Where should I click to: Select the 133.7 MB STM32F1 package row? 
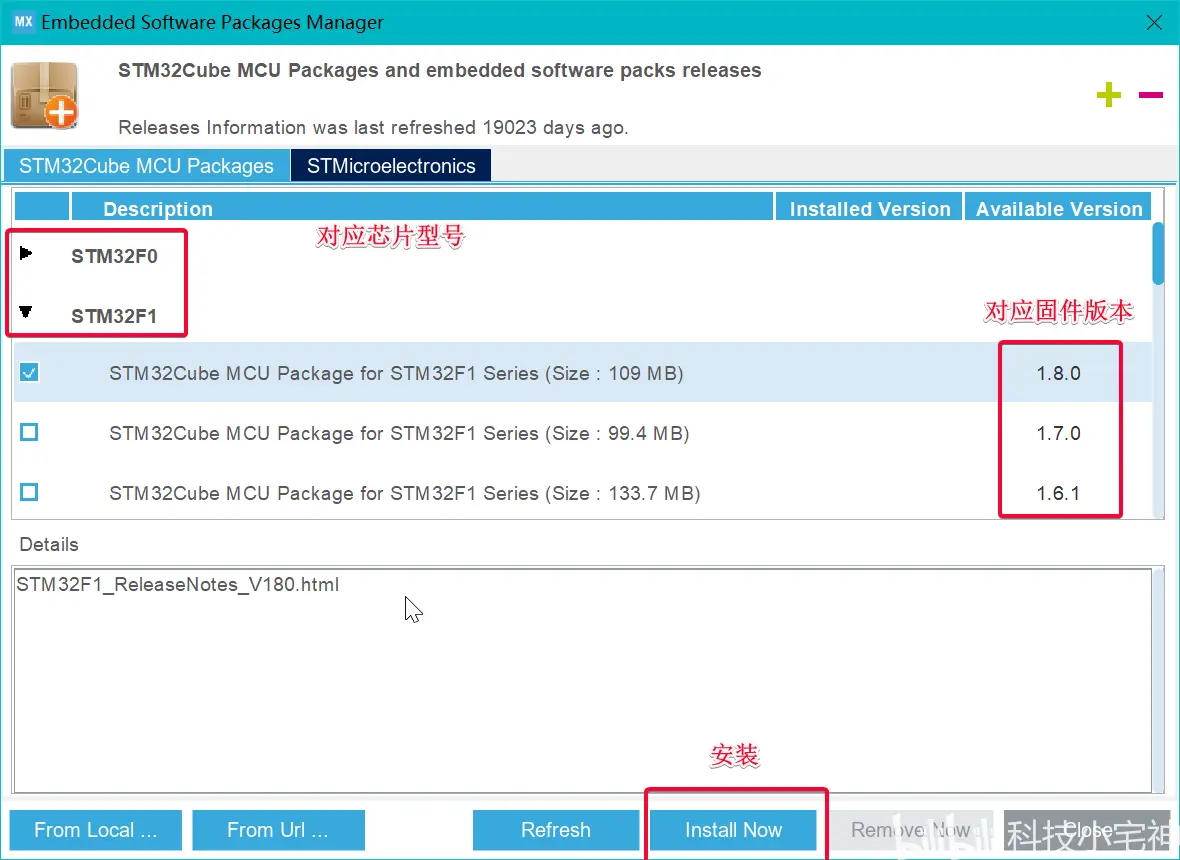583,493
